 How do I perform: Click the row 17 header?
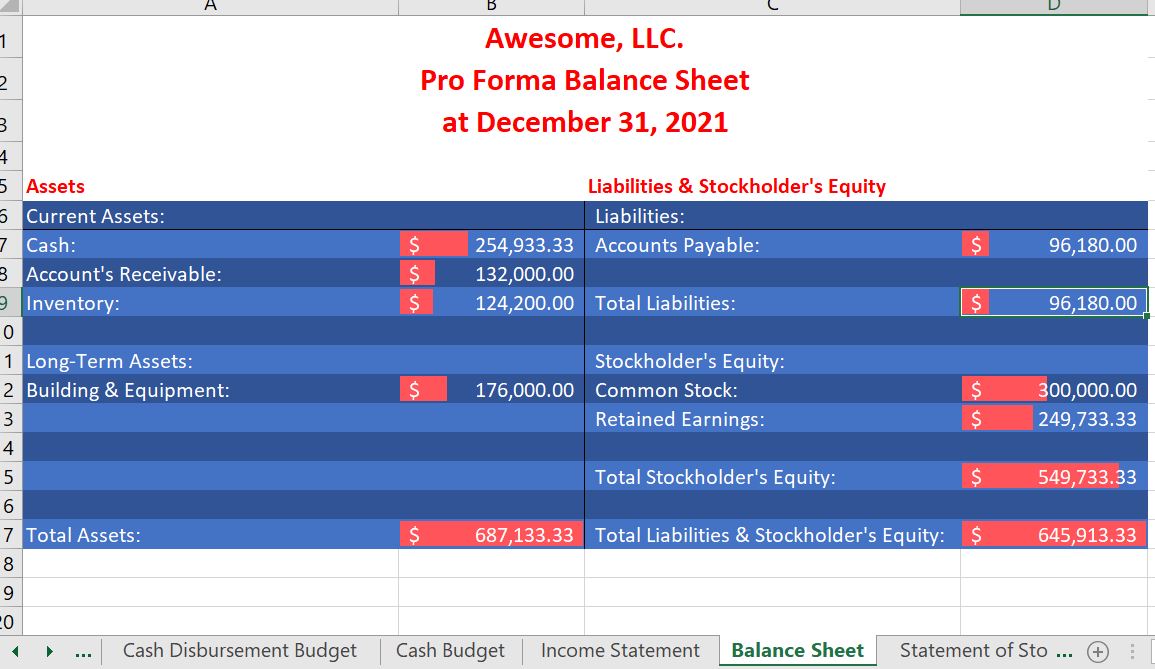click(x=8, y=535)
